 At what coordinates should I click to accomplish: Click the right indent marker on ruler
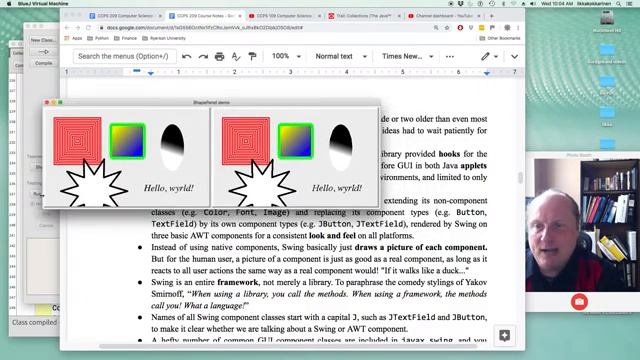pos(487,73)
